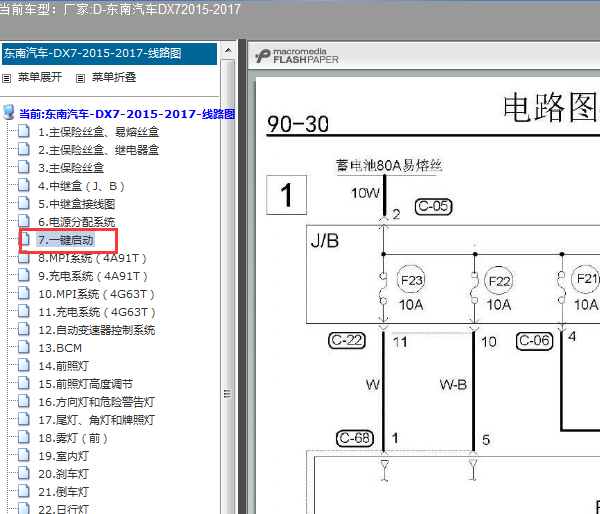
Task: Click the page icon of item 2.主保险丝盒、继电器盒
Action: pyautogui.click(x=24, y=149)
